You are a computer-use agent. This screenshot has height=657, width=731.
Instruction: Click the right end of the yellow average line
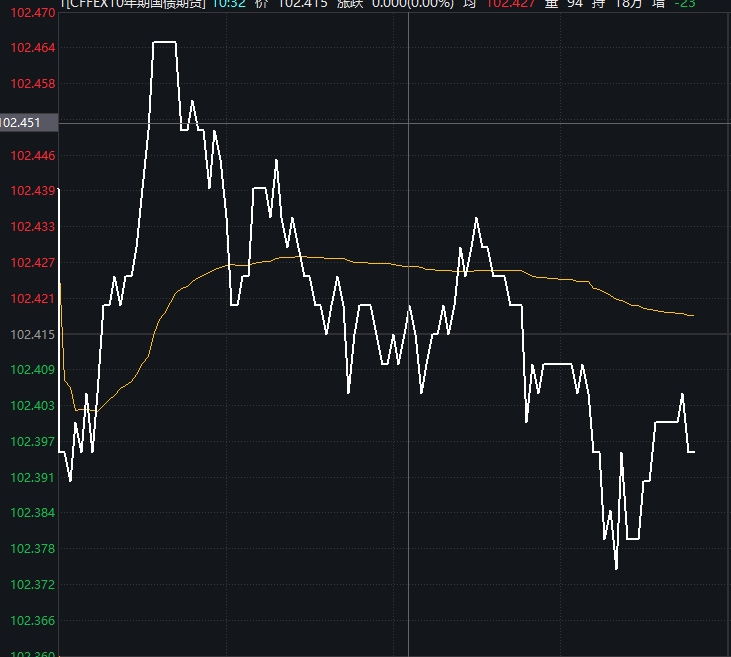pos(693,315)
